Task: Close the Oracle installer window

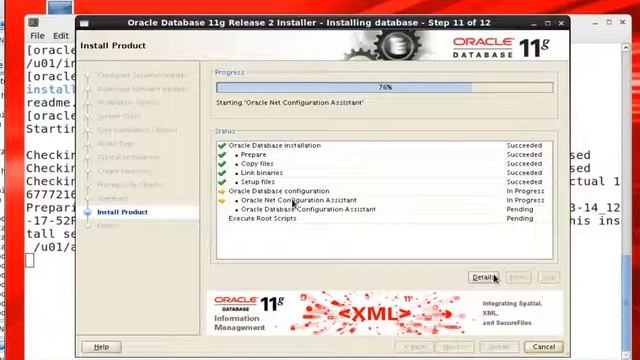Action: (x=561, y=23)
